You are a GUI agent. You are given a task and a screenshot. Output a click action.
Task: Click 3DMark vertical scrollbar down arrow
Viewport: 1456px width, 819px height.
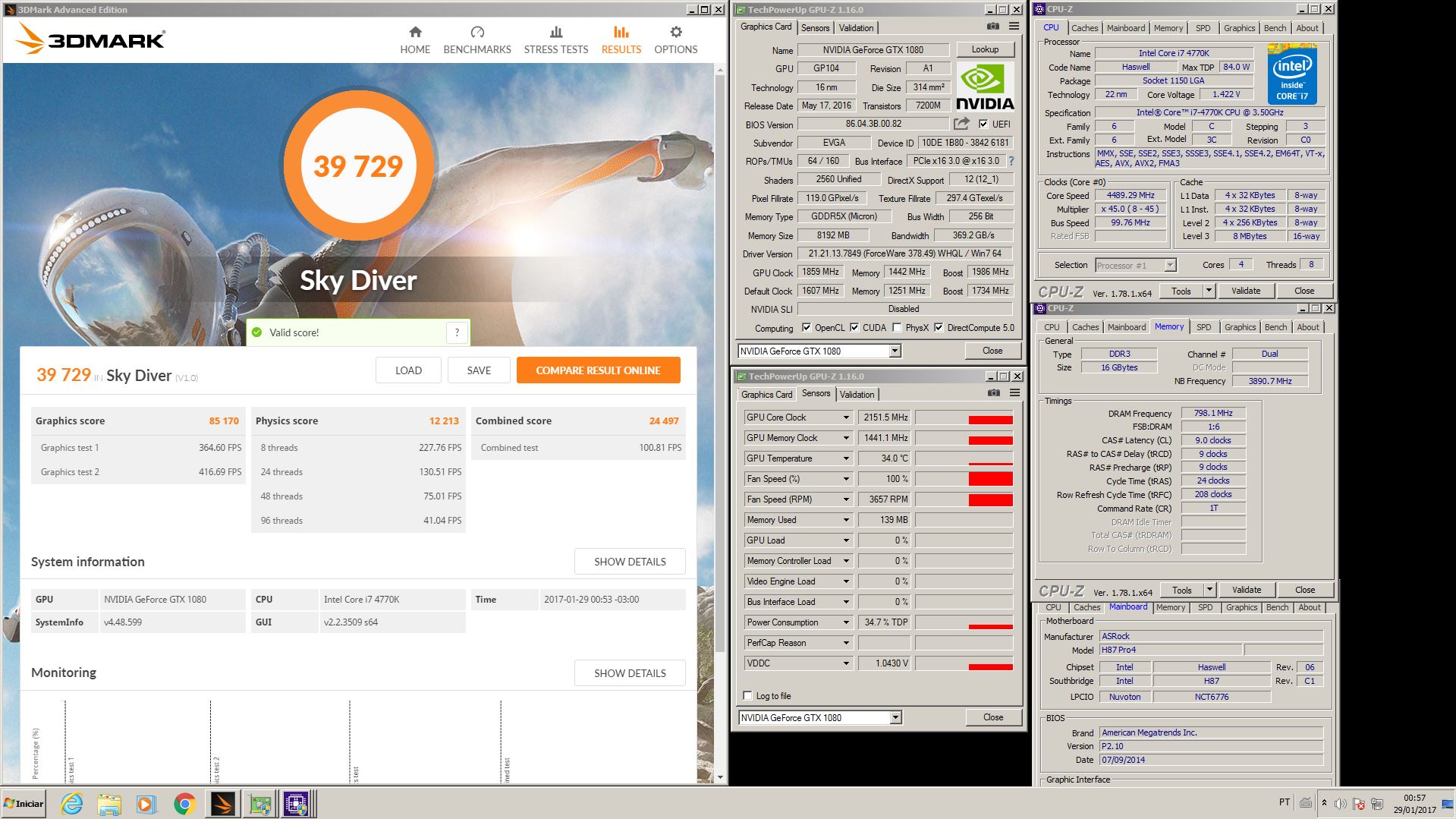[721, 777]
